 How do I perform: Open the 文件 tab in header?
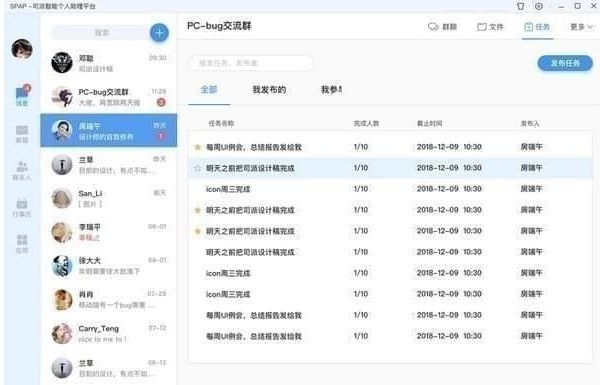[x=490, y=27]
